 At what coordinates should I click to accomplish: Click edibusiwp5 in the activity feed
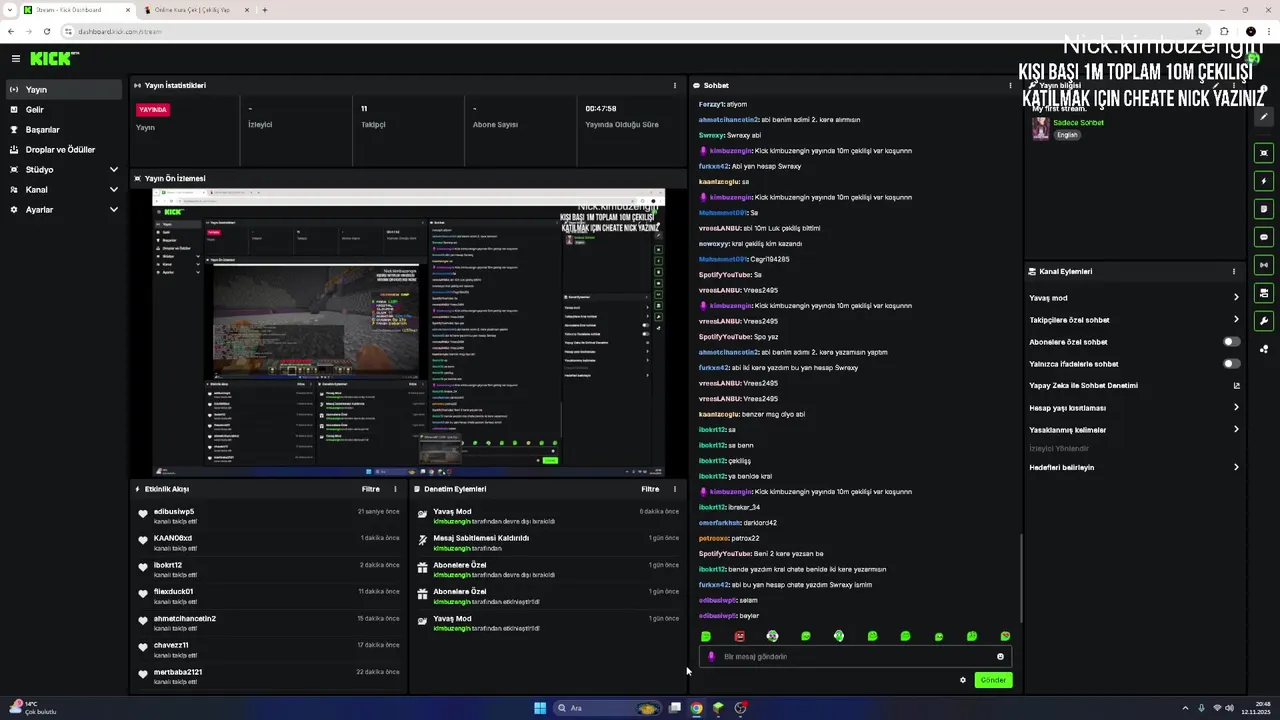174,512
